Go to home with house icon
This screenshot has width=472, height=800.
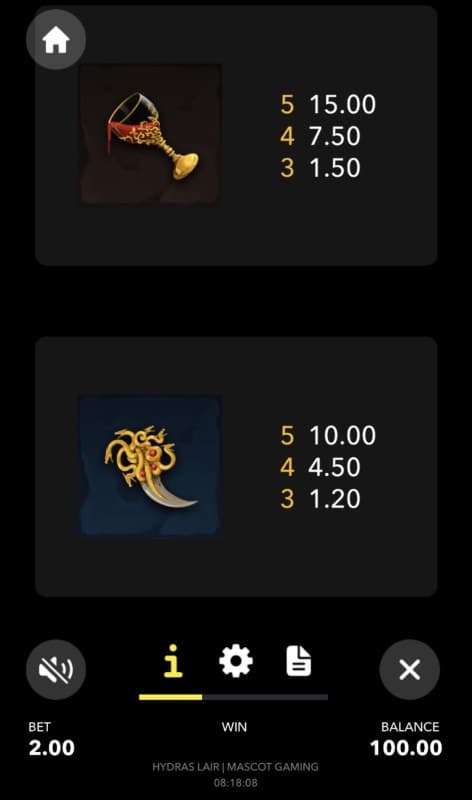coord(56,39)
